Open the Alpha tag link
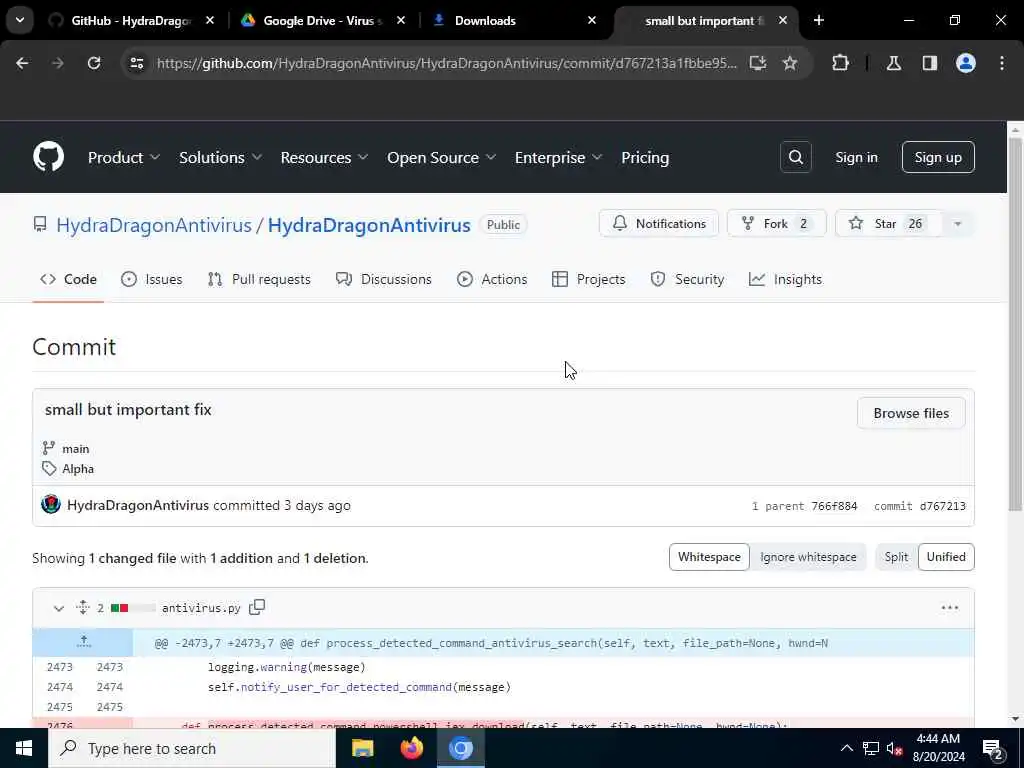The width and height of the screenshot is (1024, 768). (x=78, y=469)
